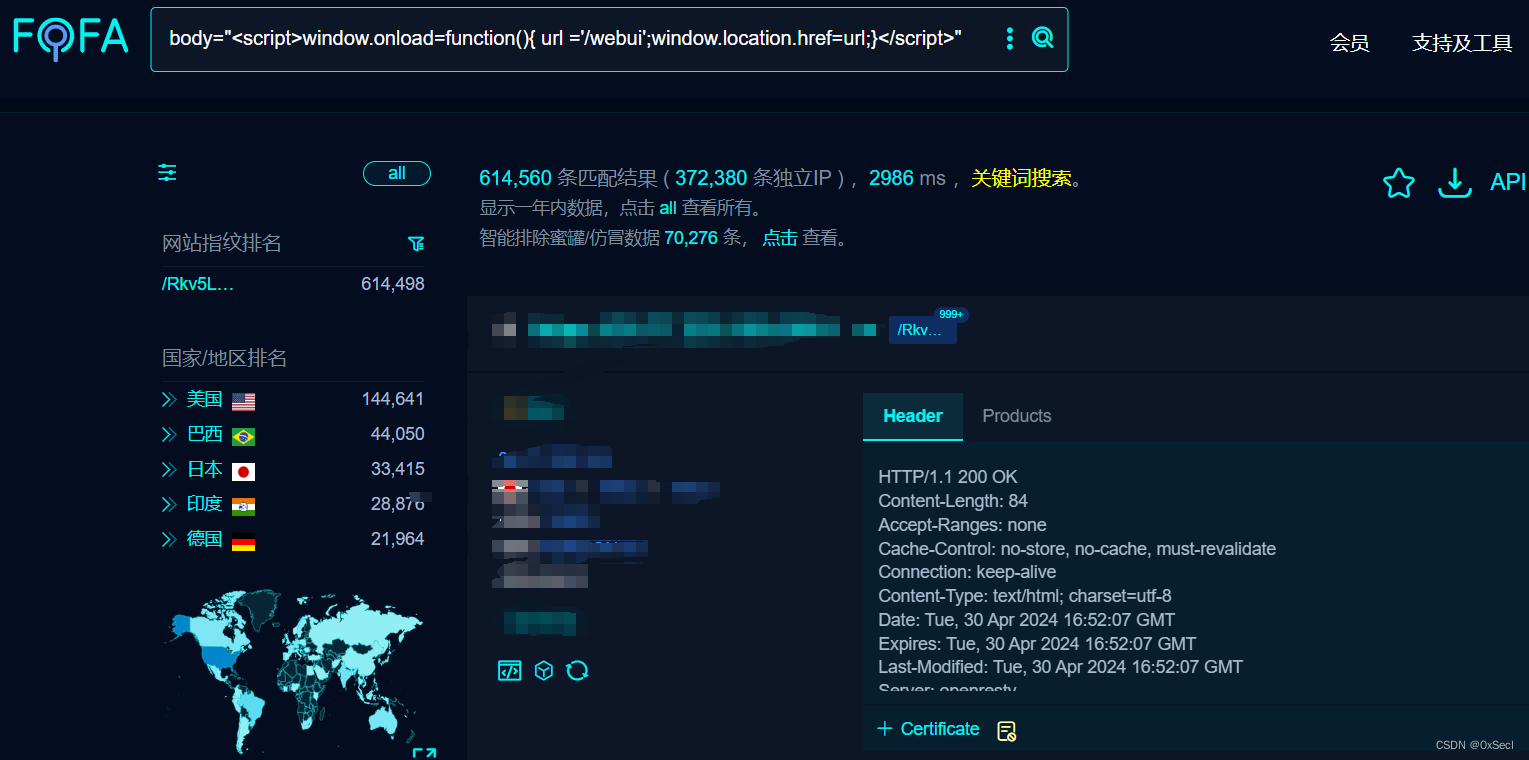Click the cube icon under the result
This screenshot has width=1529, height=760.
pyautogui.click(x=543, y=671)
